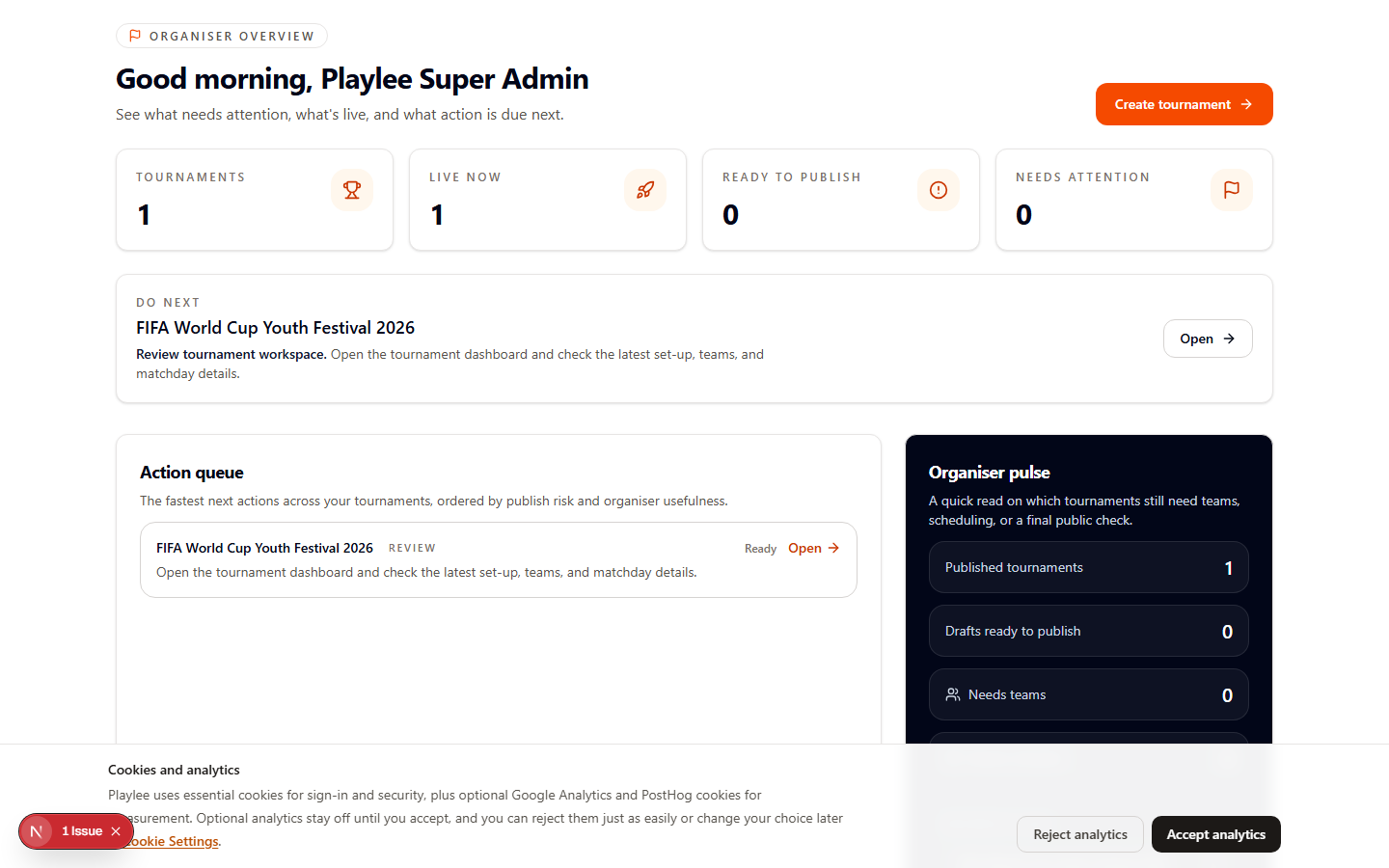
Task: Select the Published tournaments stat row
Action: click(1088, 567)
